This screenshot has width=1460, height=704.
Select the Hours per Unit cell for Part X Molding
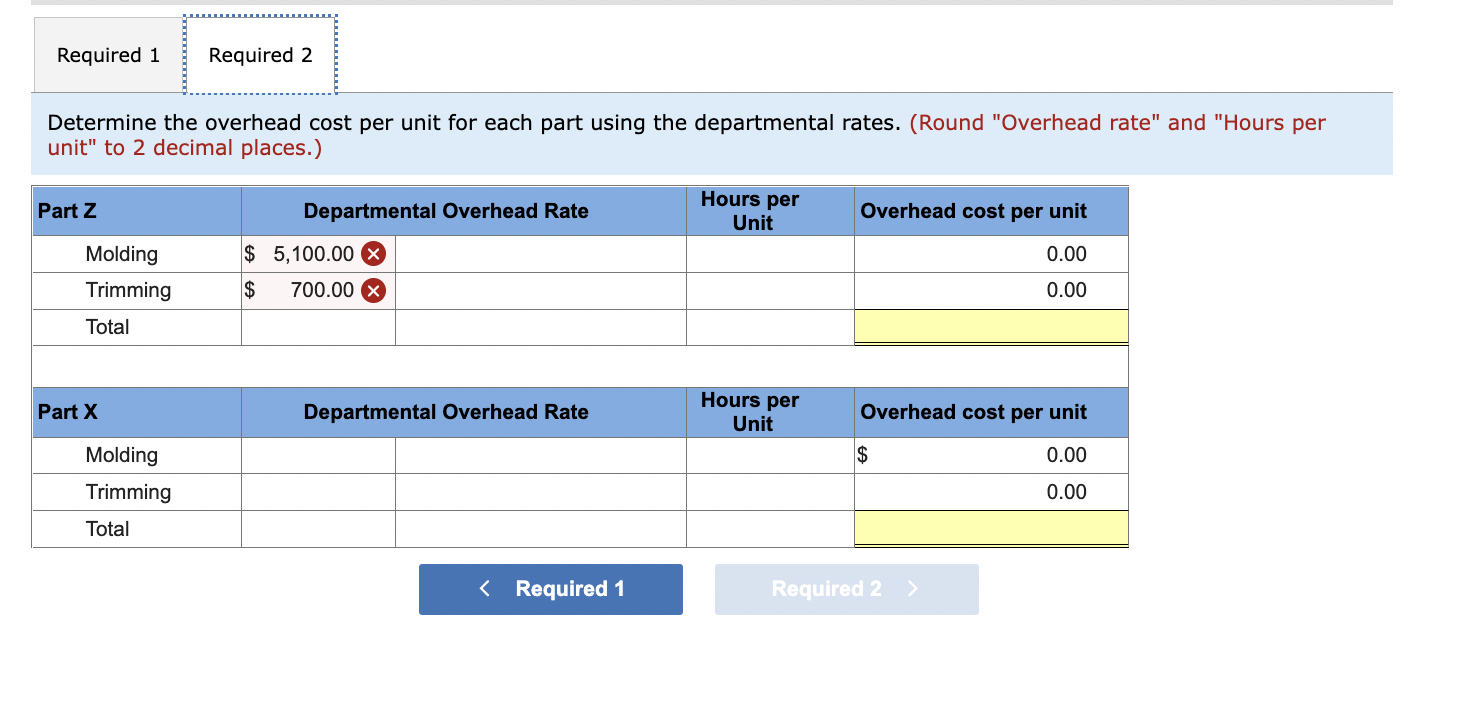tap(769, 455)
